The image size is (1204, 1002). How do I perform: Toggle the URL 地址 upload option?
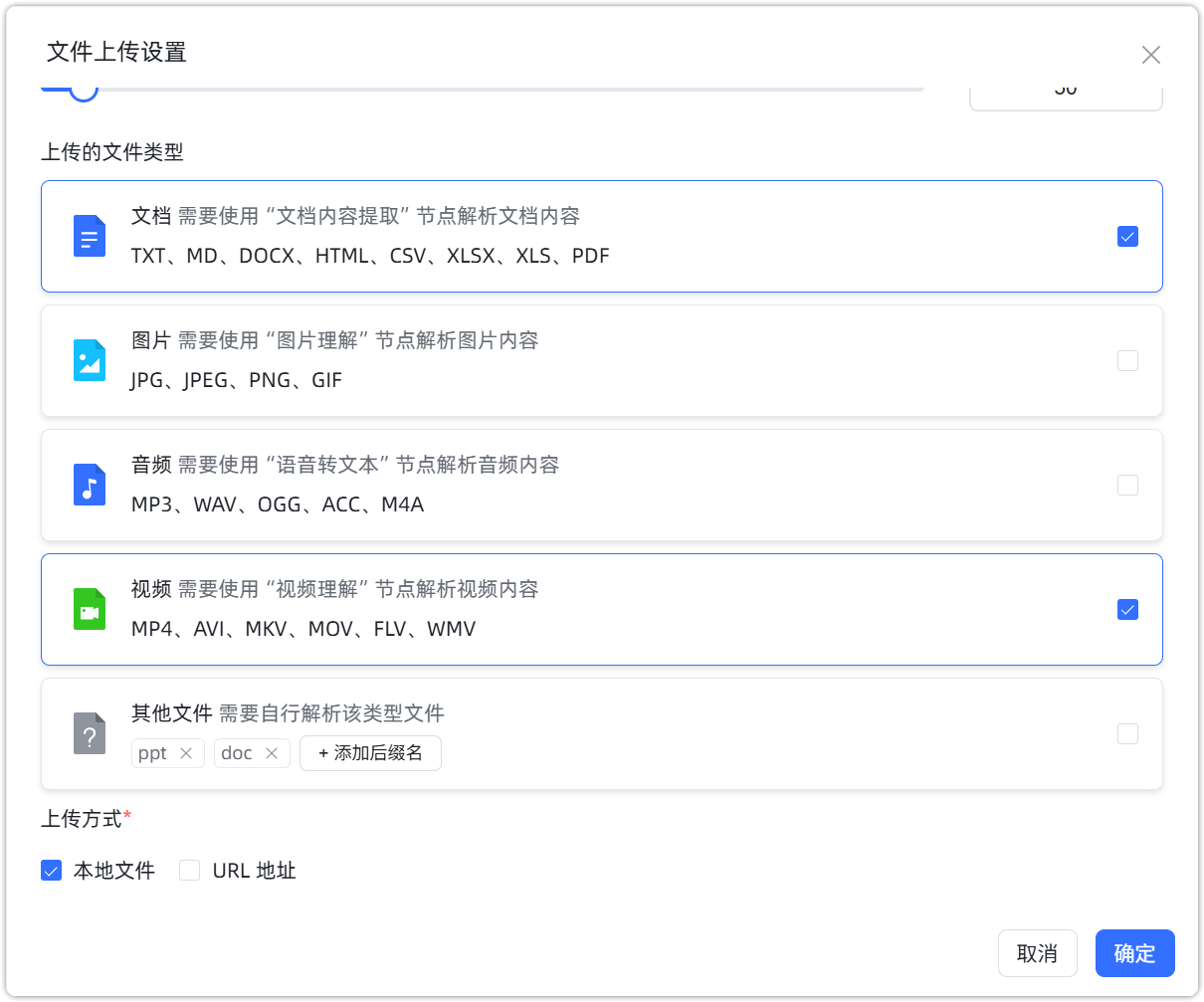click(189, 870)
